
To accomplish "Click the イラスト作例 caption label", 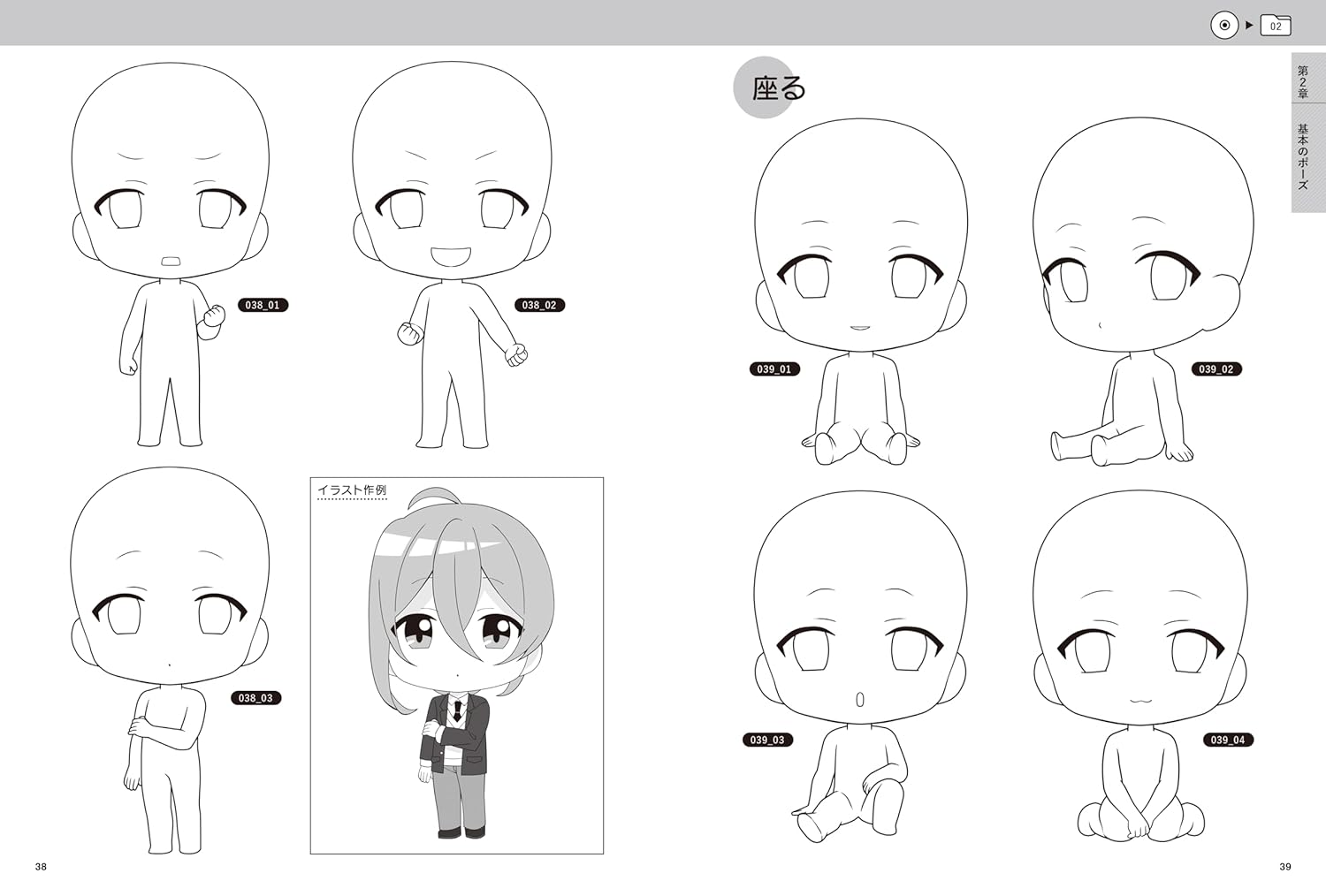I will click(x=352, y=491).
